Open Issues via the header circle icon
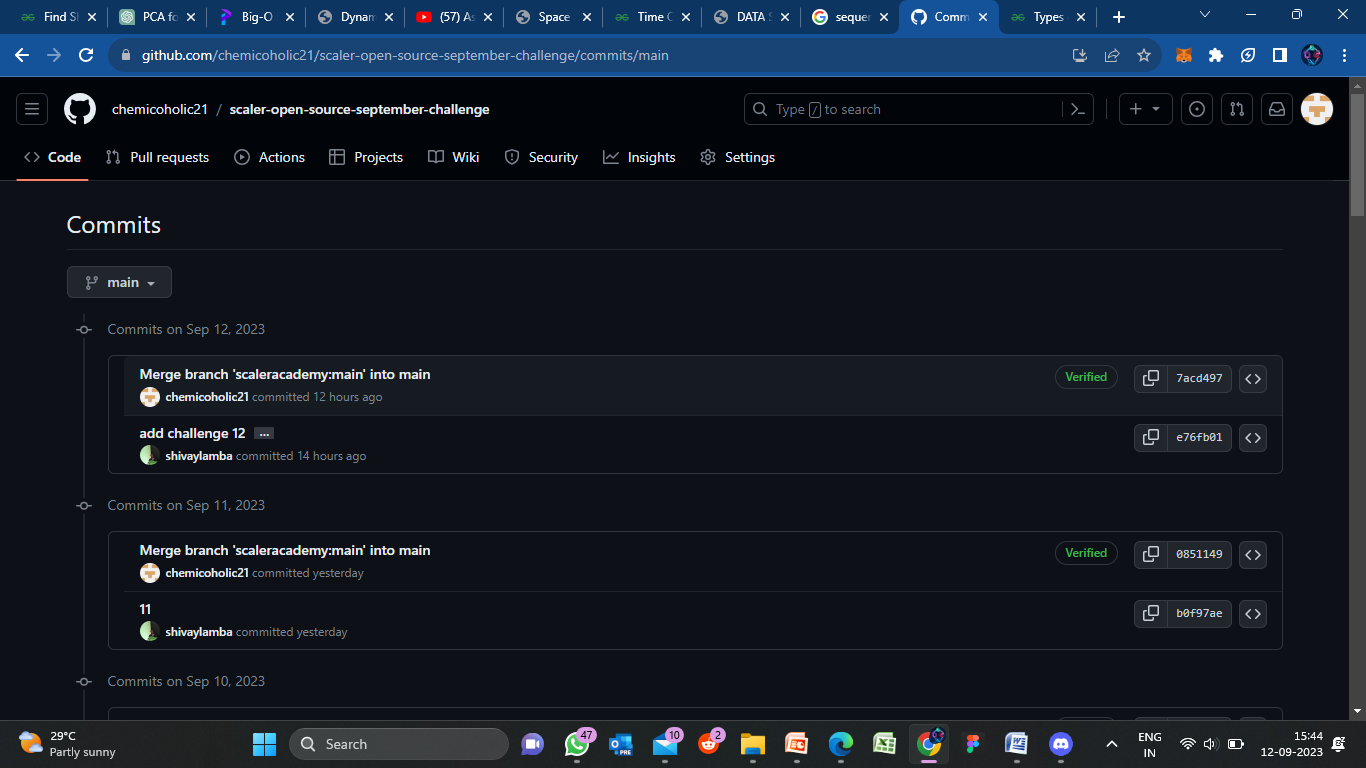Viewport: 1366px width, 768px height. 1197,109
